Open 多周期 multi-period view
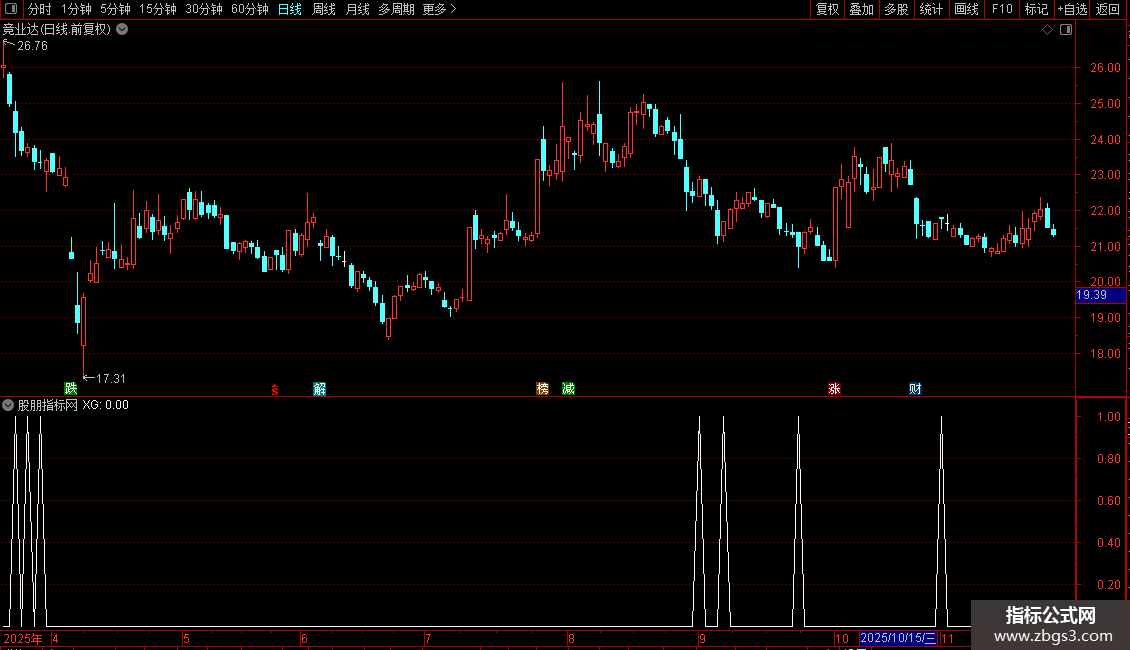1130x650 pixels. click(396, 9)
